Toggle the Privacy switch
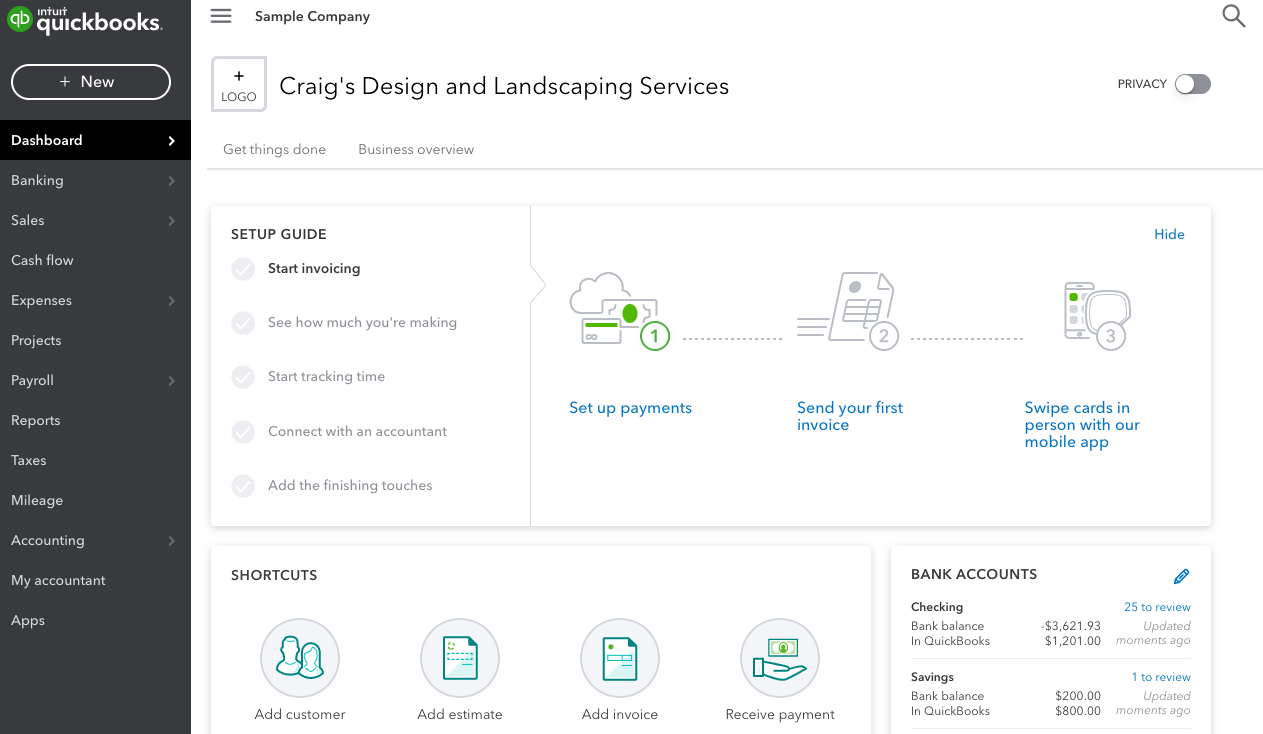Viewport: 1263px width, 734px height. [x=1193, y=84]
